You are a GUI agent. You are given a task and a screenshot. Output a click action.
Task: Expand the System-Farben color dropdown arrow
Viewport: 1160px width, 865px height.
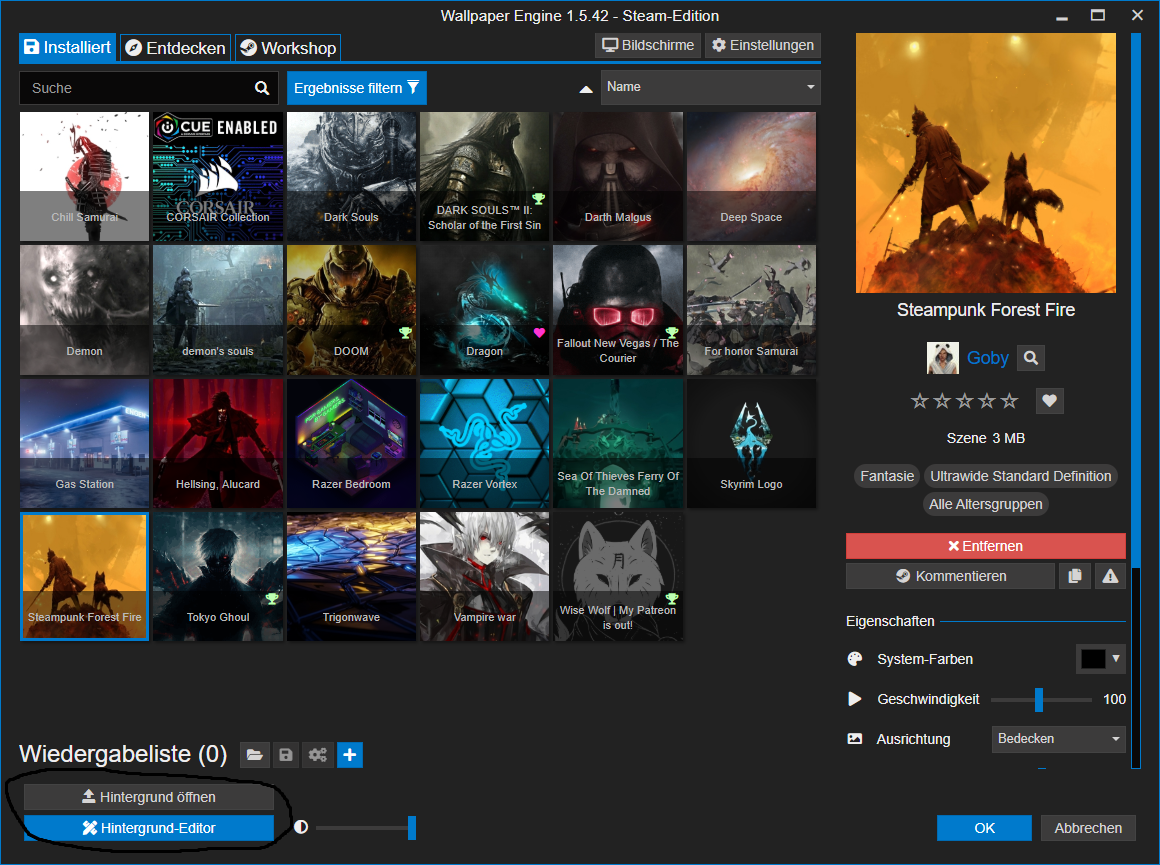tap(1116, 659)
